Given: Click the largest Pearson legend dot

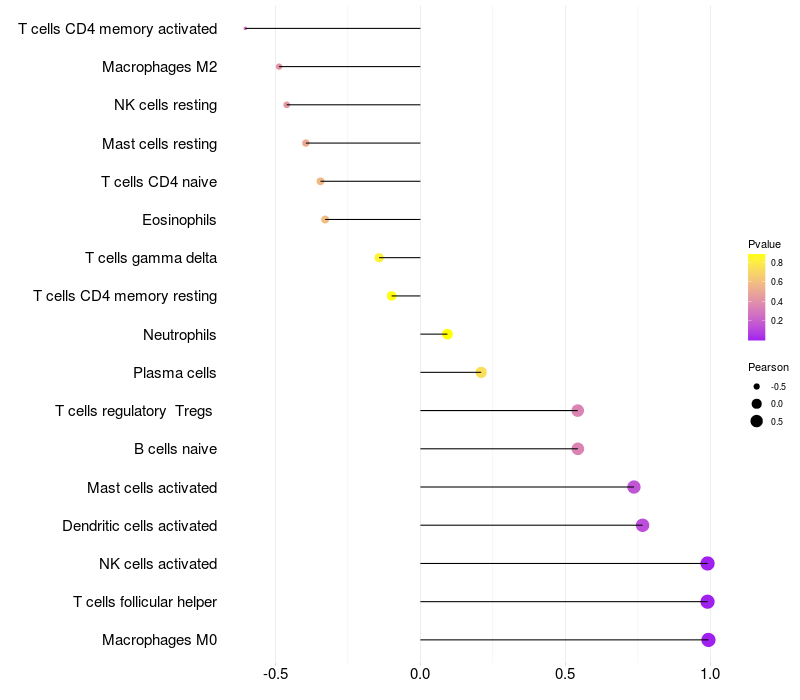Looking at the screenshot, I should click(757, 421).
